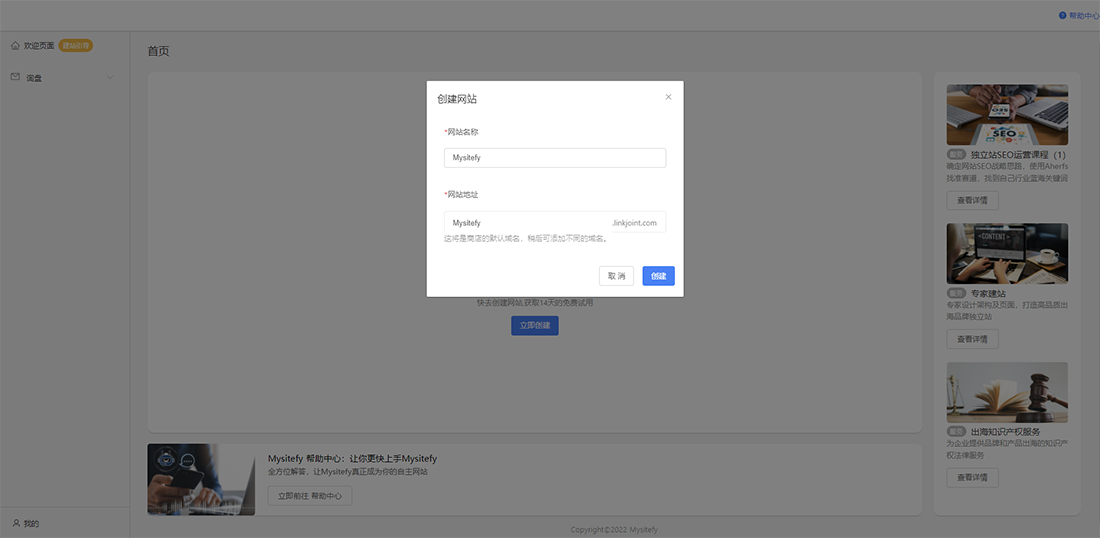
Task: Click the 取消 button in dialog
Action: (617, 276)
